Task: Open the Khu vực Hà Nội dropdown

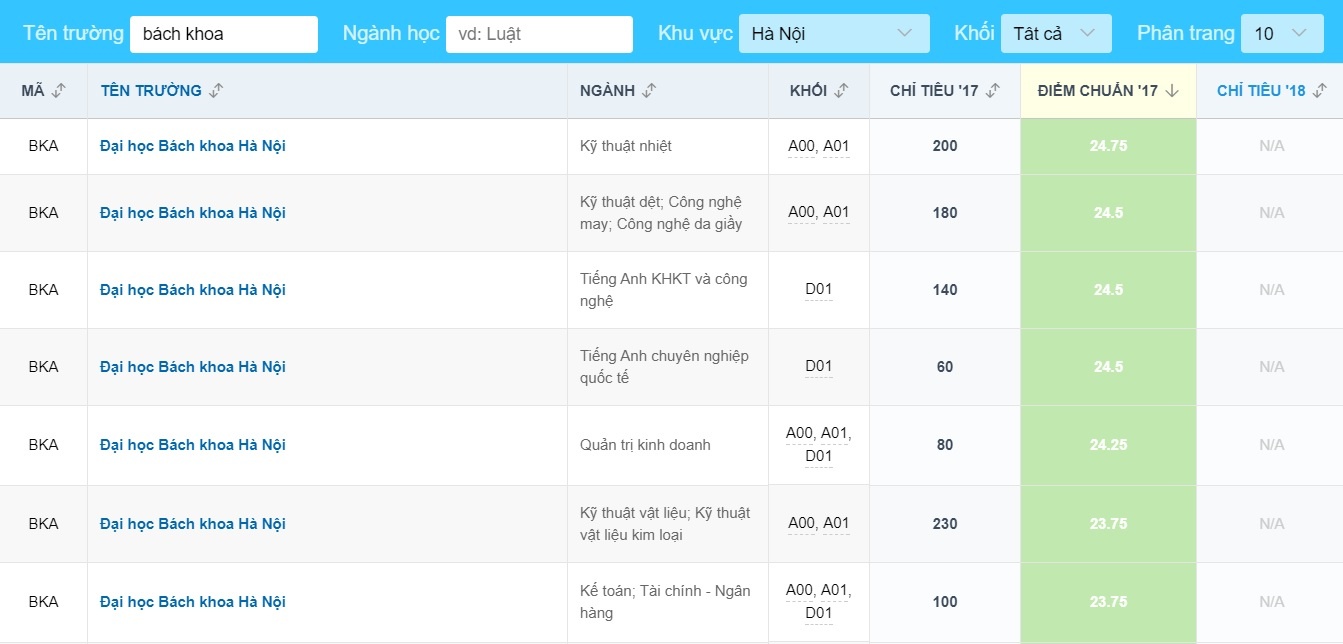Action: [833, 34]
